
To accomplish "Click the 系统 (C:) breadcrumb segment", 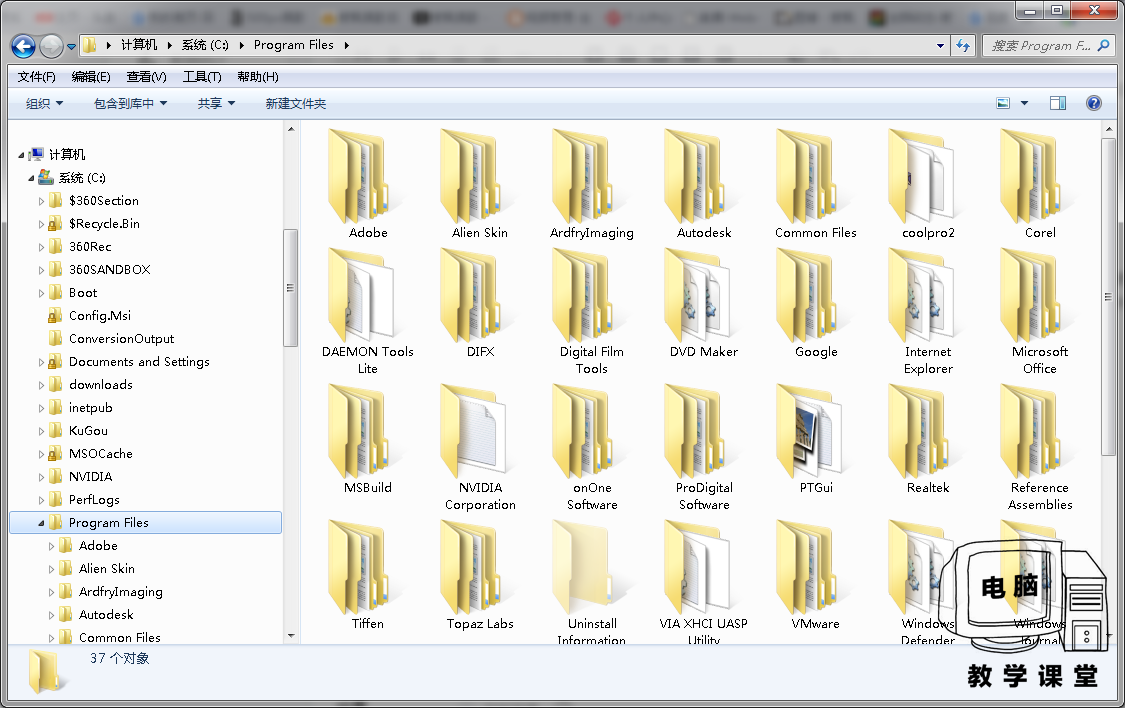I will pos(205,44).
